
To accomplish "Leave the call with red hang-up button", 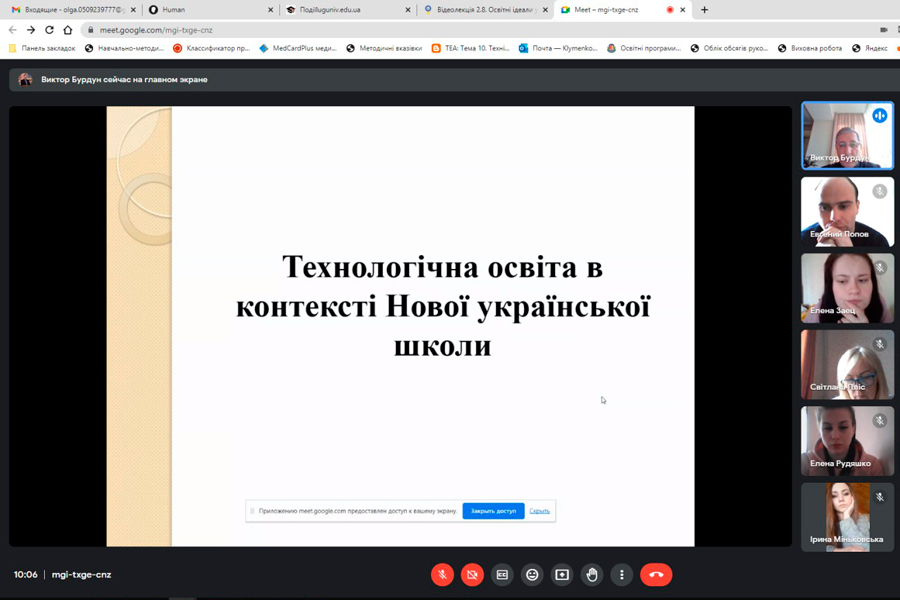I will click(x=656, y=575).
